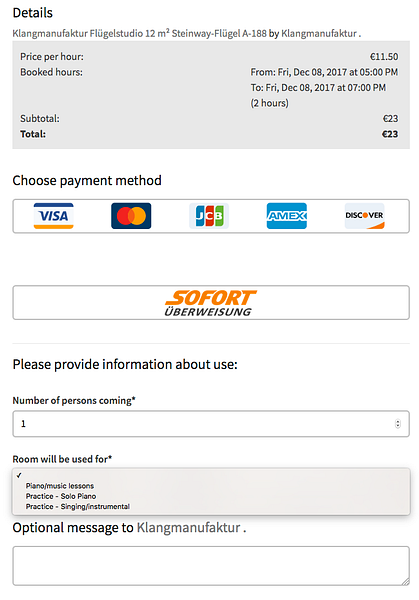
Task: Choose the Mastercard payment icon
Action: pos(131,216)
